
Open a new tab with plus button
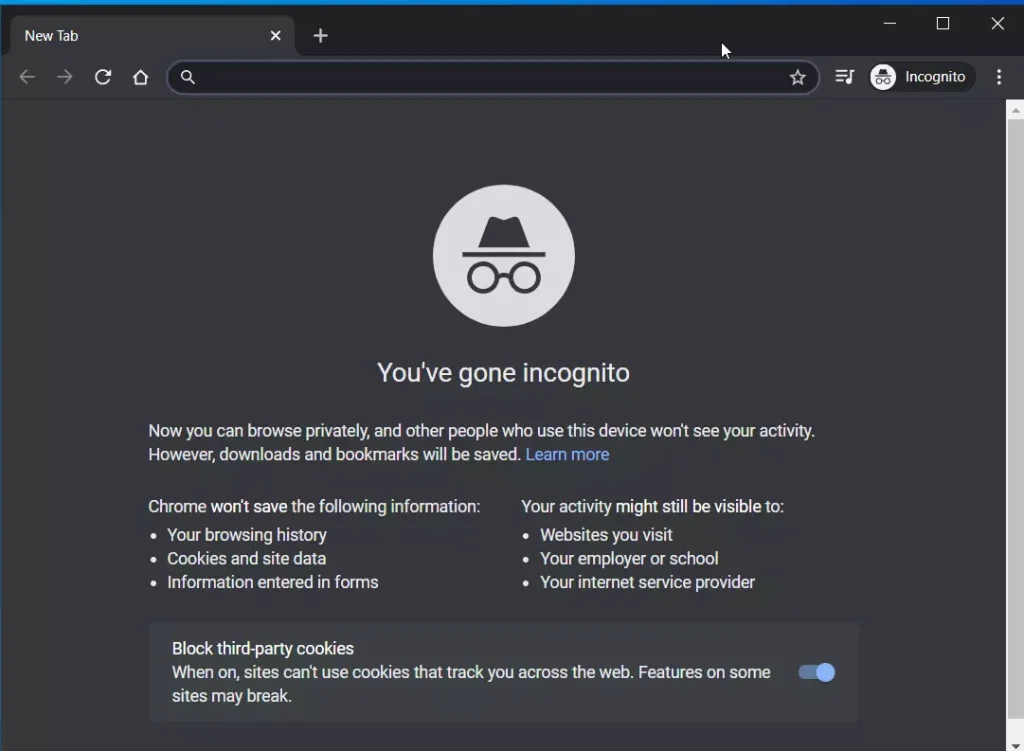pyautogui.click(x=321, y=36)
